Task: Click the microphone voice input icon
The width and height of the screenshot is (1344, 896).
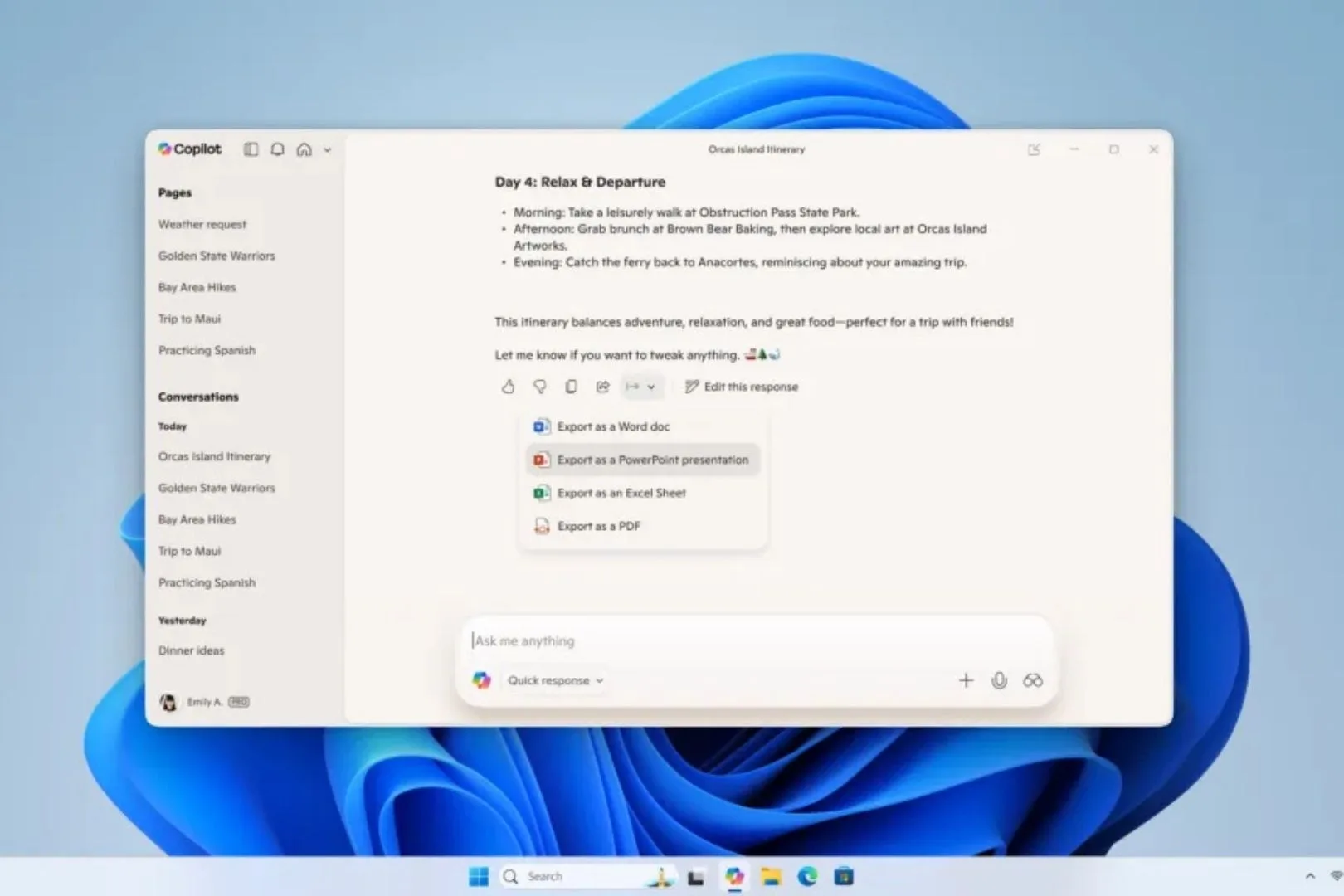Action: [x=999, y=680]
